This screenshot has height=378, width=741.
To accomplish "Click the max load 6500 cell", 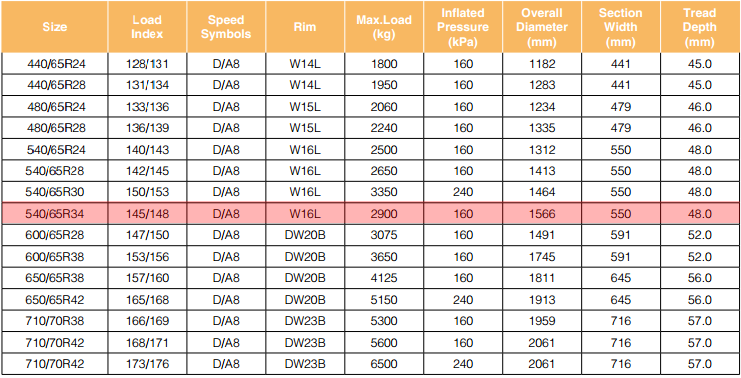I will coord(384,364).
